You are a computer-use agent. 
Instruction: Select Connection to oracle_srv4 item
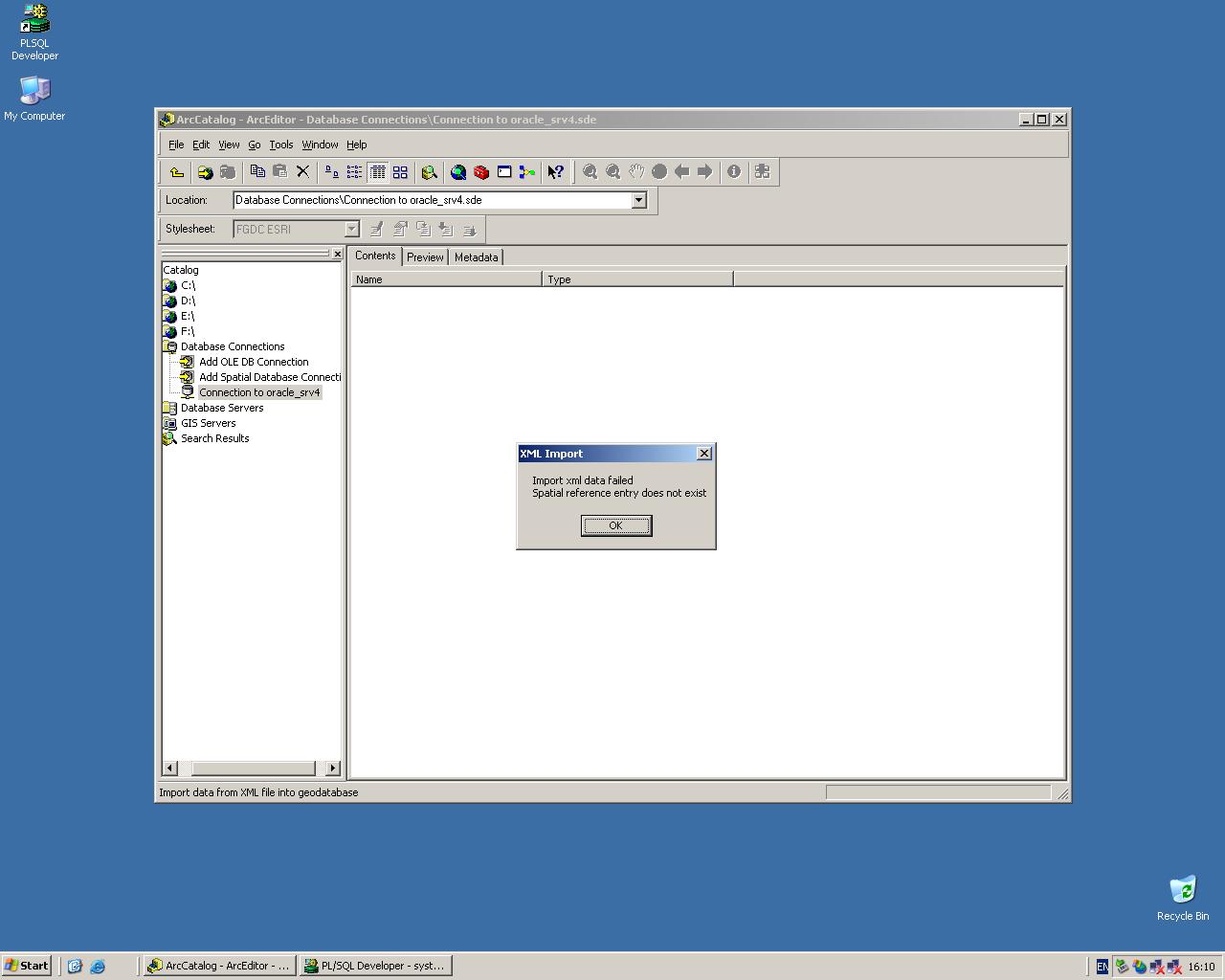[259, 392]
